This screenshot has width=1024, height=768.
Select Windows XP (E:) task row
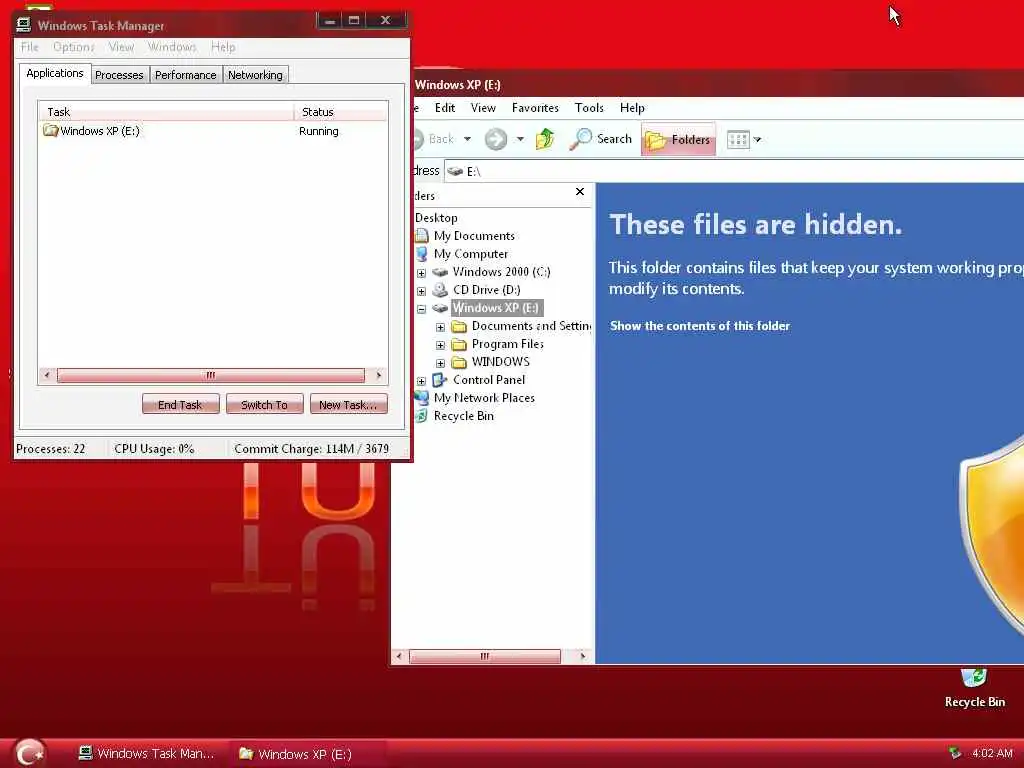(x=213, y=131)
